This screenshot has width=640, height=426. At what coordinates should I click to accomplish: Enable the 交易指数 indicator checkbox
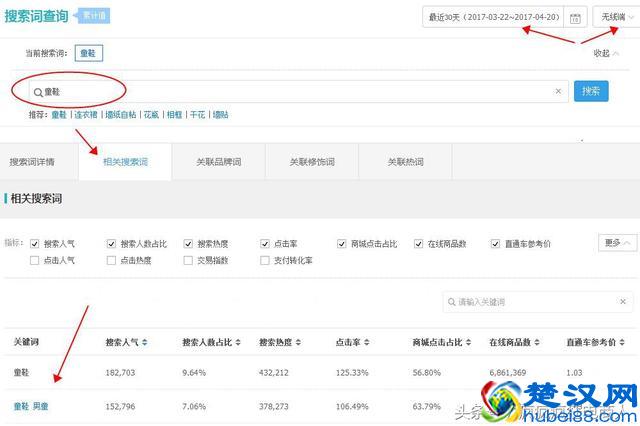pos(188,260)
